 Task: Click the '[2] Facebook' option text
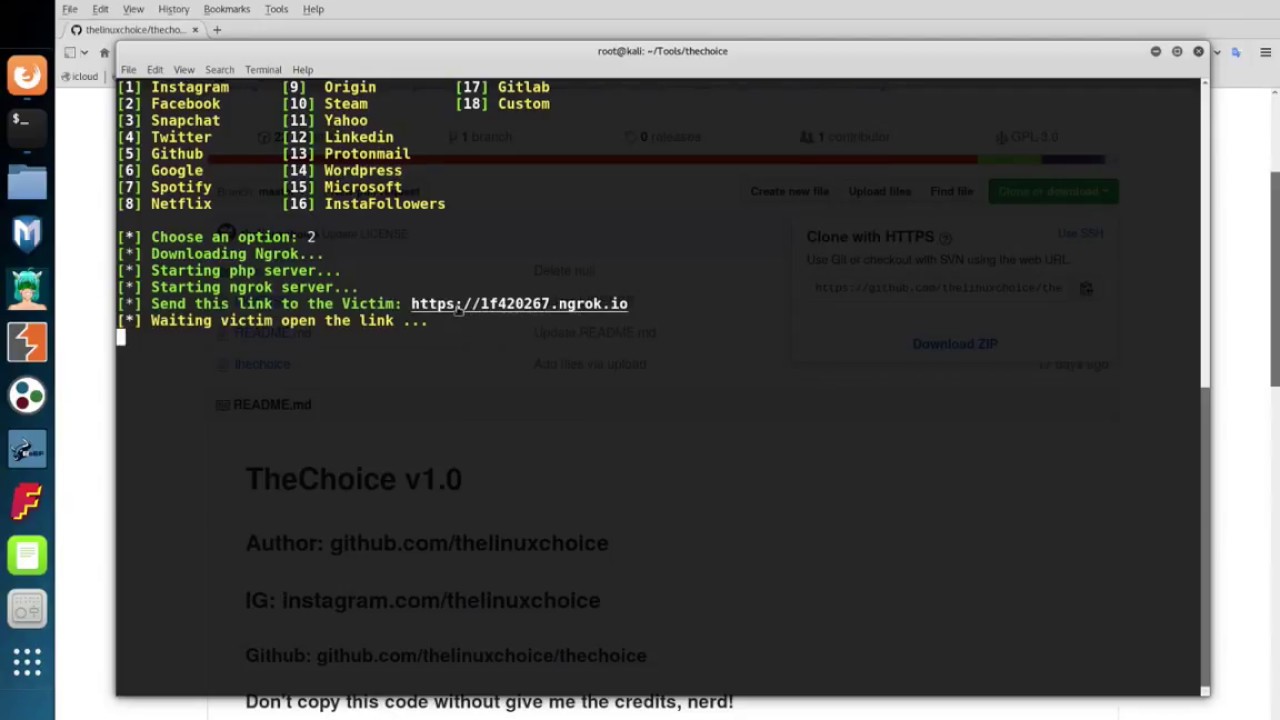click(x=169, y=104)
